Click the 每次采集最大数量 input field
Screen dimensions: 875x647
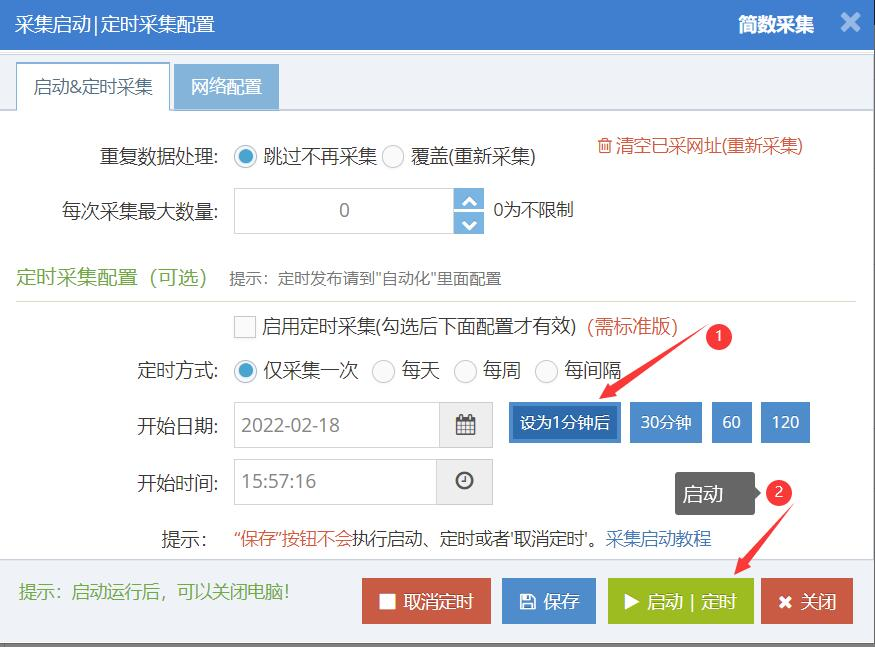pyautogui.click(x=344, y=211)
